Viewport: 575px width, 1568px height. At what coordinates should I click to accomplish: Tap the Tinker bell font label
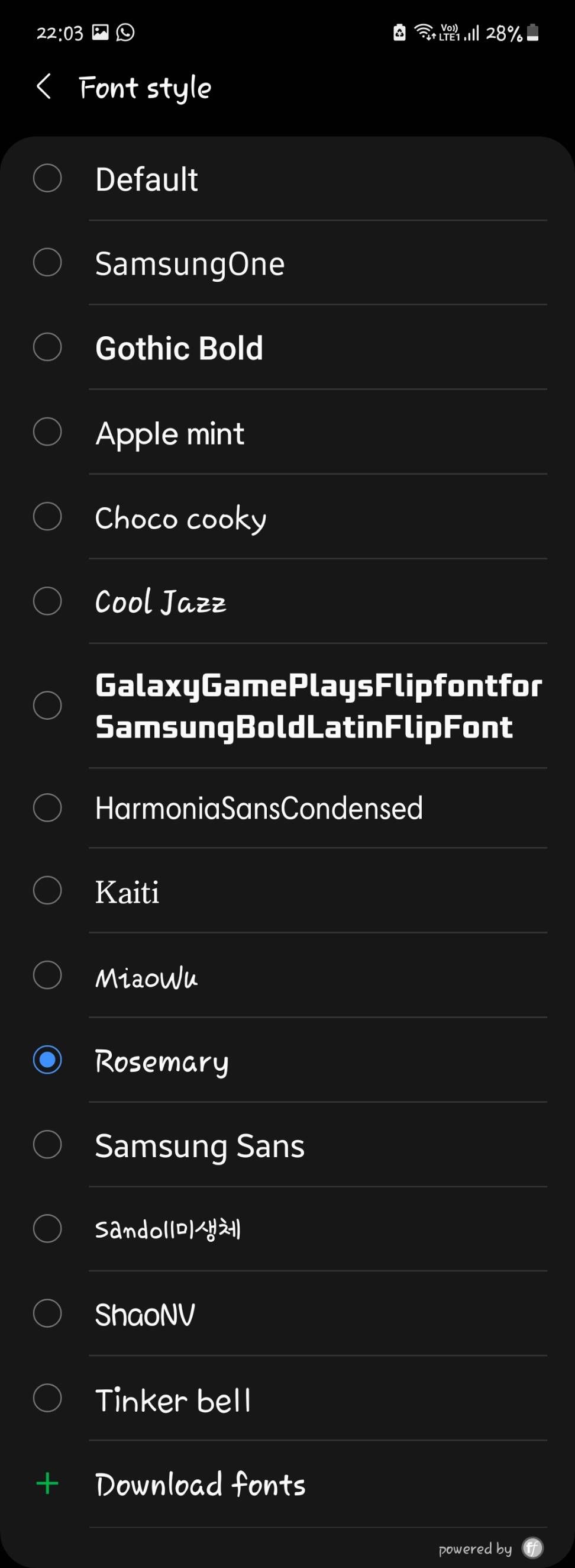(x=173, y=1399)
